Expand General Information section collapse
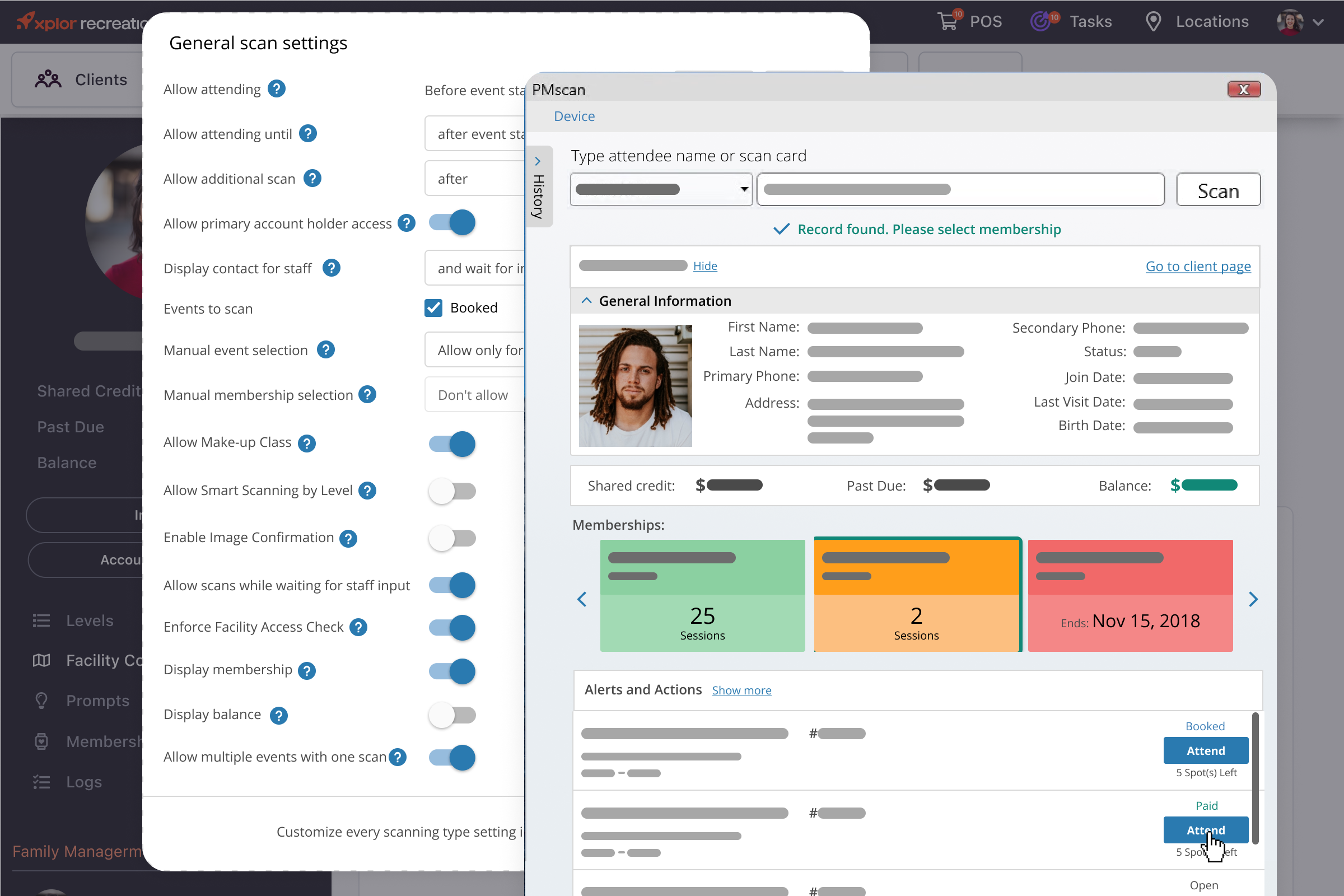This screenshot has height=896, width=1344. 586,300
